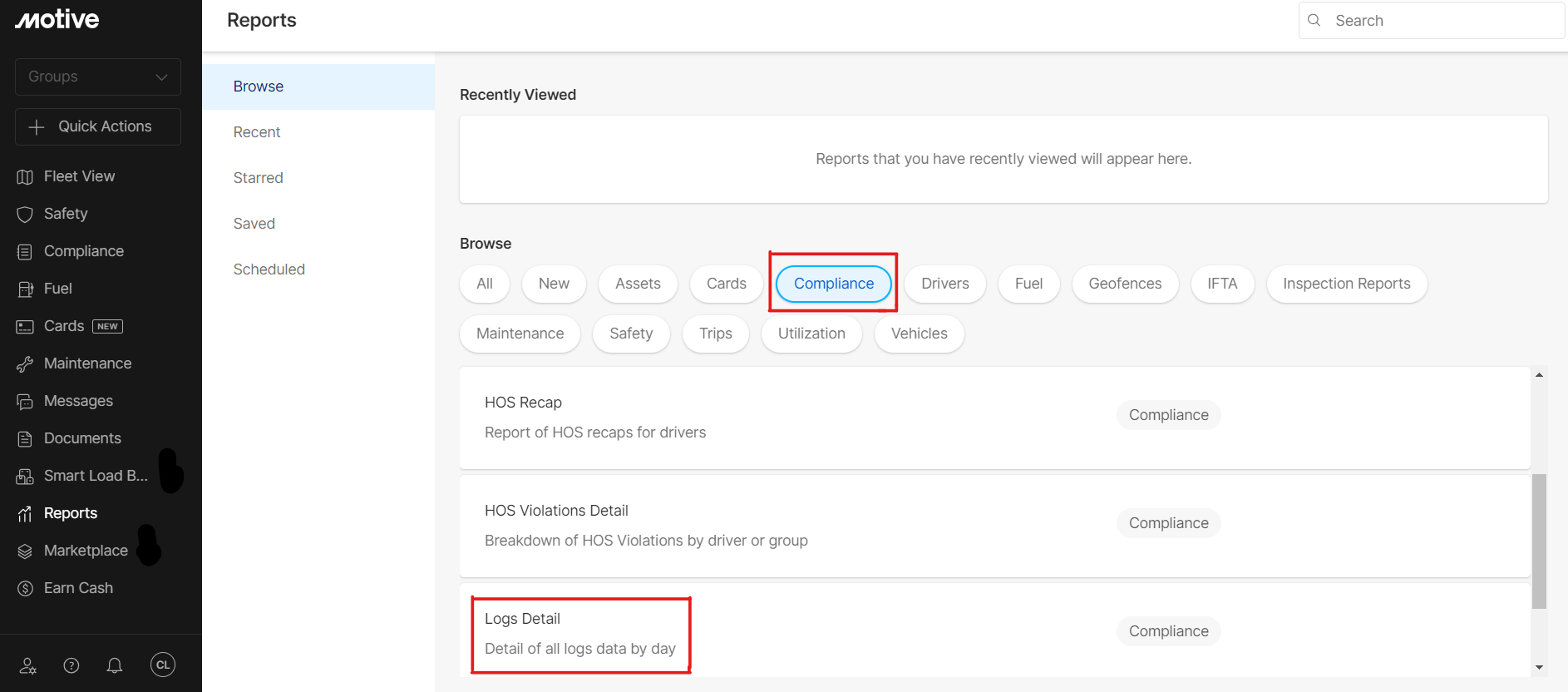Click Compliance tag on HOS Recap row
Screen dimensions: 1568x692
tap(1168, 415)
